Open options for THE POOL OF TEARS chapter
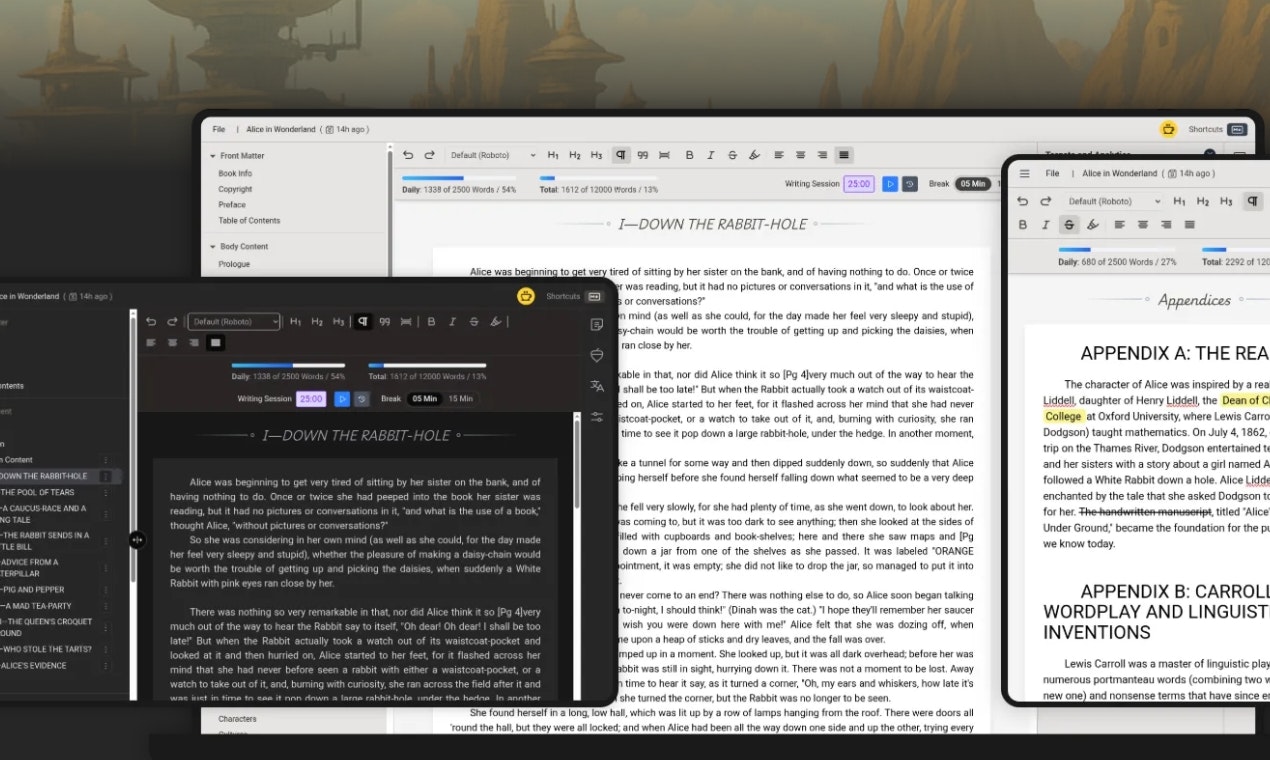The image size is (1270, 760). click(106, 492)
